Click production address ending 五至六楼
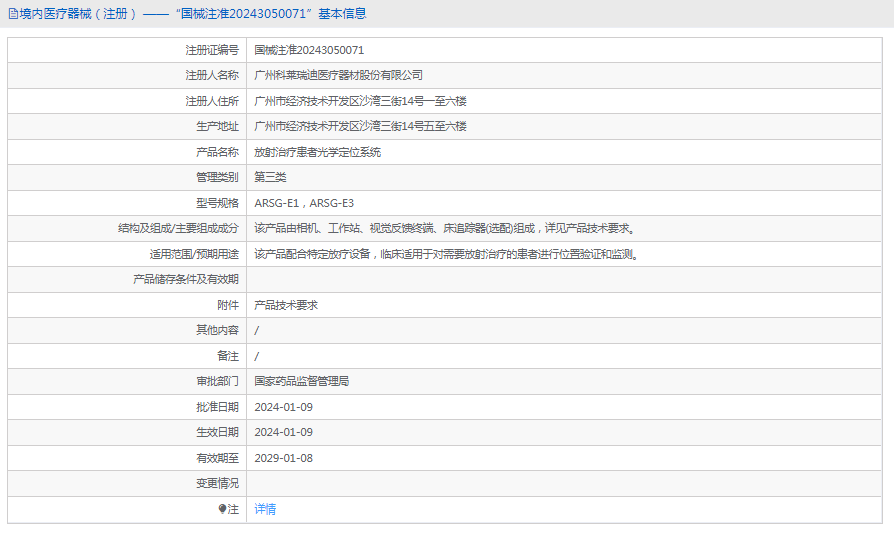 (x=360, y=127)
